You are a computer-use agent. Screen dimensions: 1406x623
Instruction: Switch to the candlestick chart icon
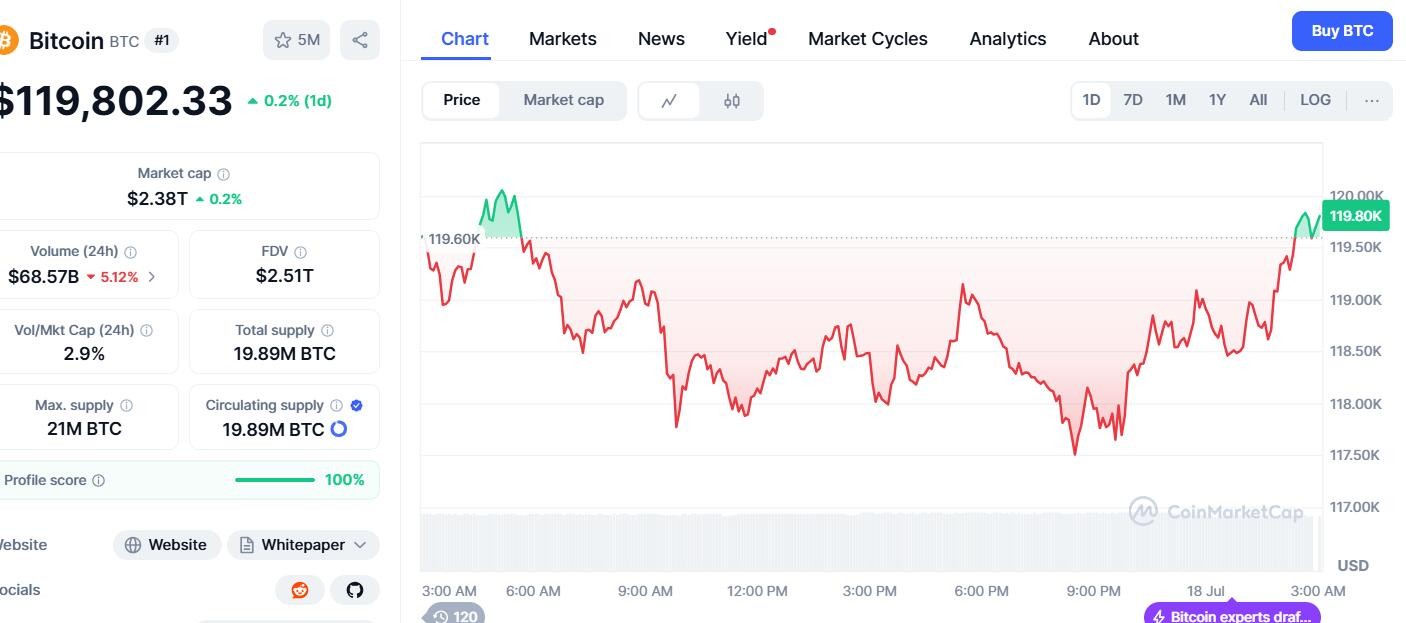732,100
